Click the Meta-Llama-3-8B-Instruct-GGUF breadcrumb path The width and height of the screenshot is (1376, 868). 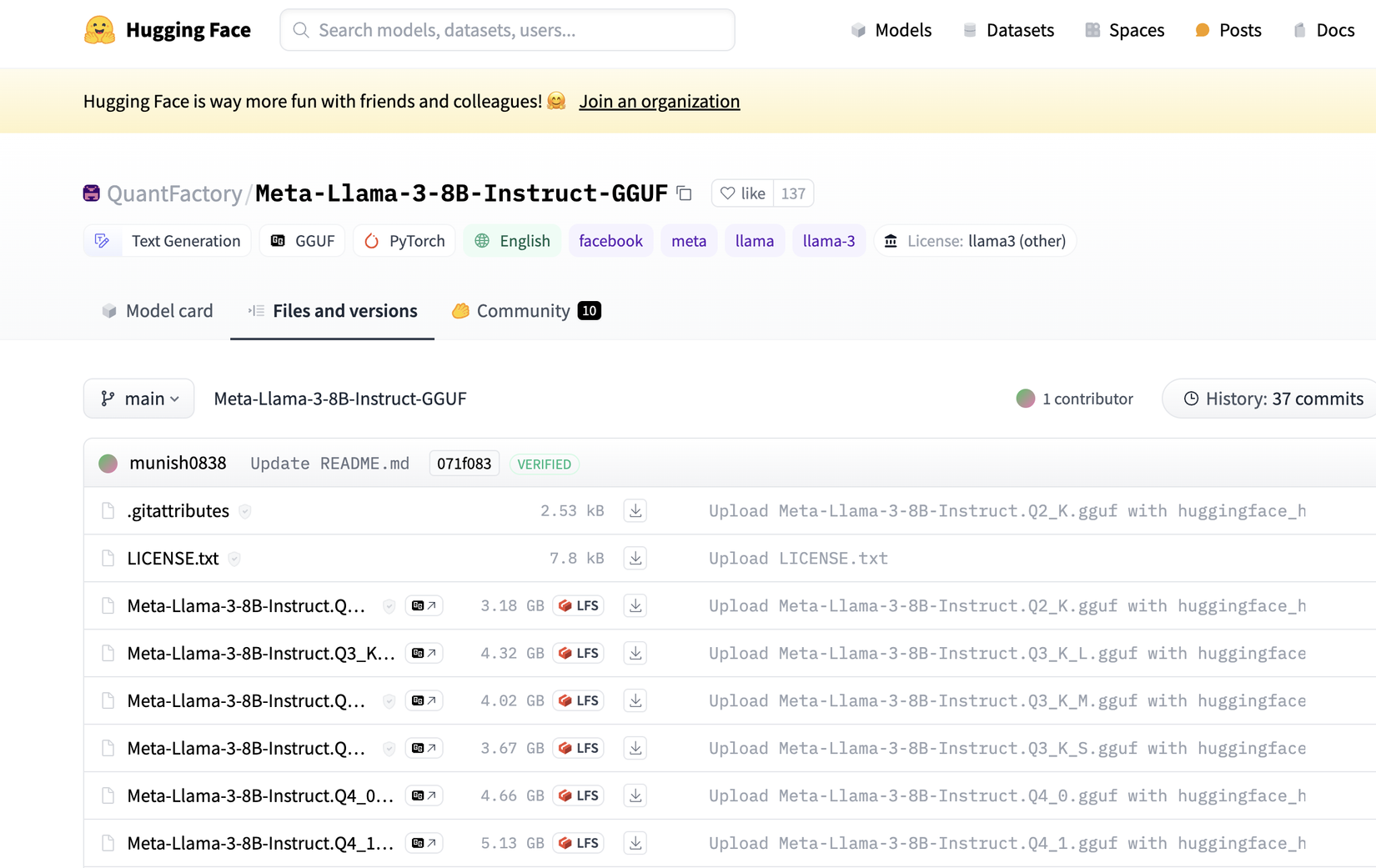click(x=340, y=399)
